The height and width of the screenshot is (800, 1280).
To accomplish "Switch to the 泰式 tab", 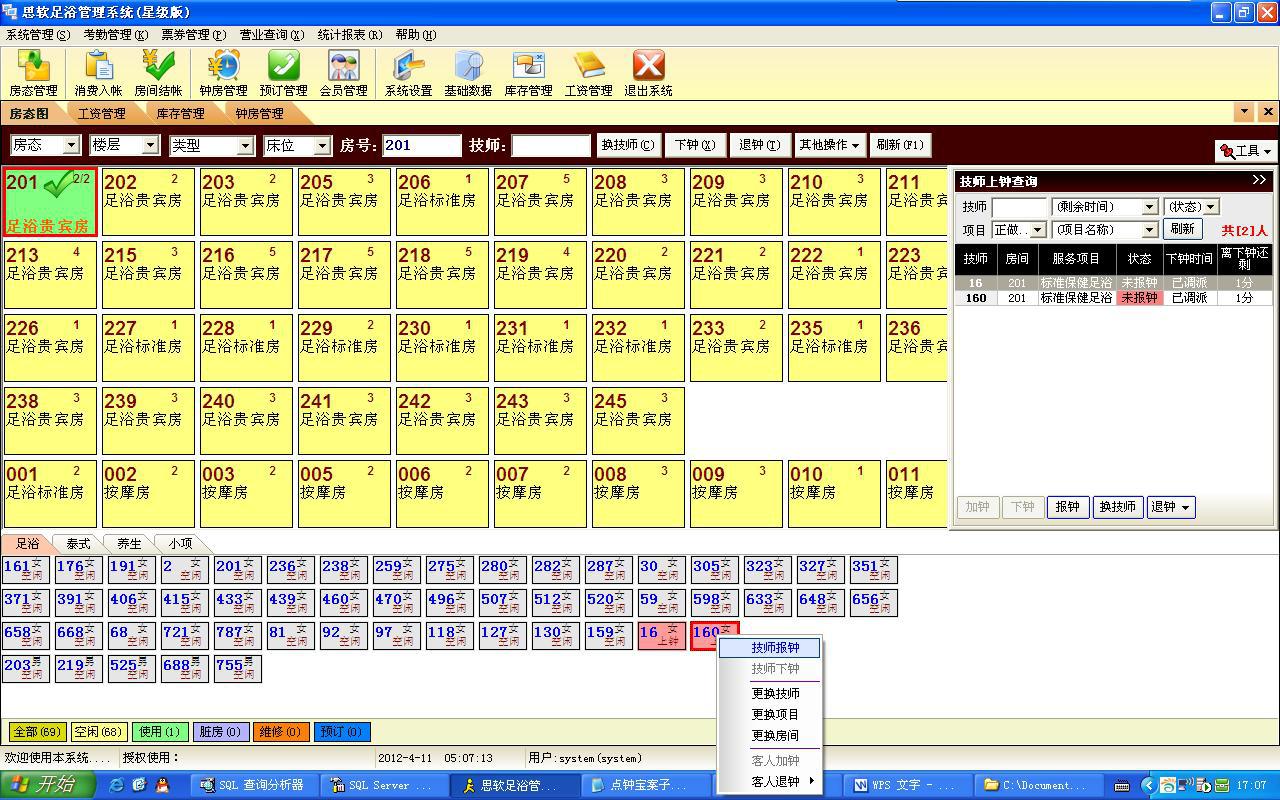I will coord(78,544).
